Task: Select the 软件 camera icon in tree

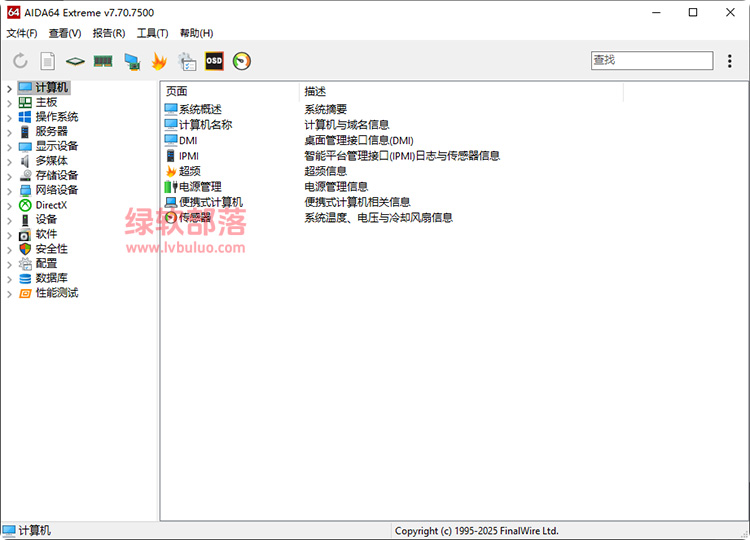Action: pyautogui.click(x=25, y=235)
